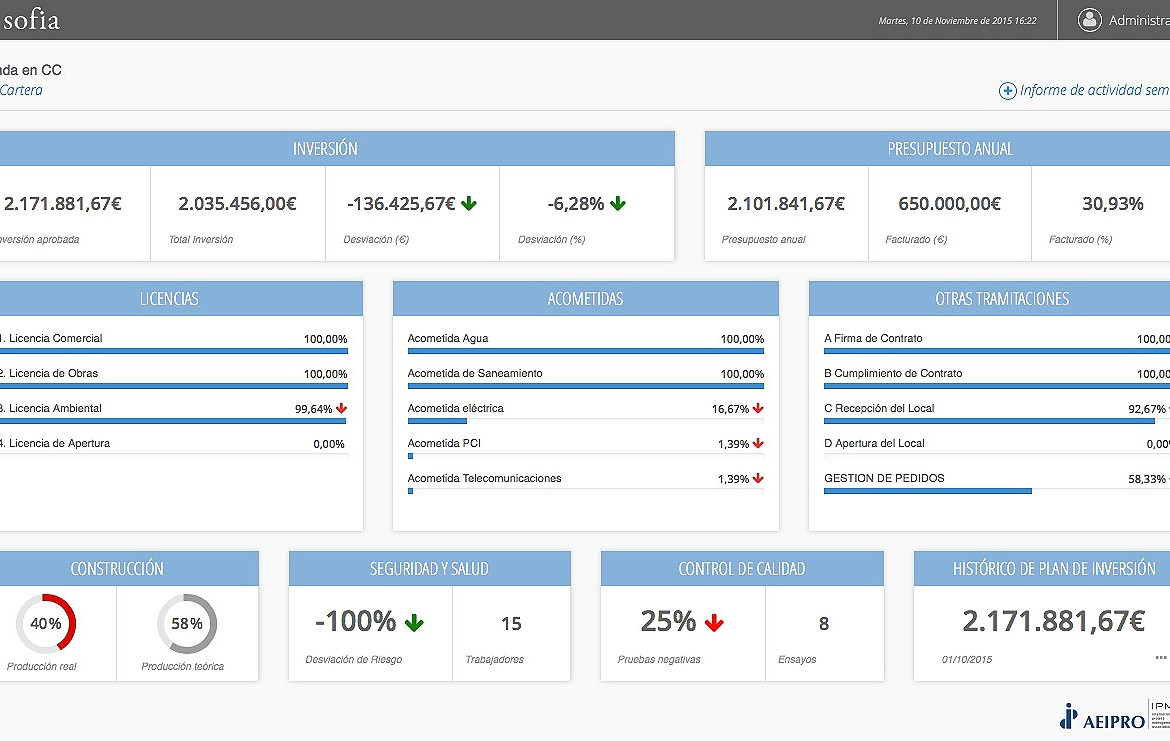Image resolution: width=1170 pixels, height=741 pixels.
Task: Click the 2.171.881,67€ Histórico value
Action: [1053, 621]
